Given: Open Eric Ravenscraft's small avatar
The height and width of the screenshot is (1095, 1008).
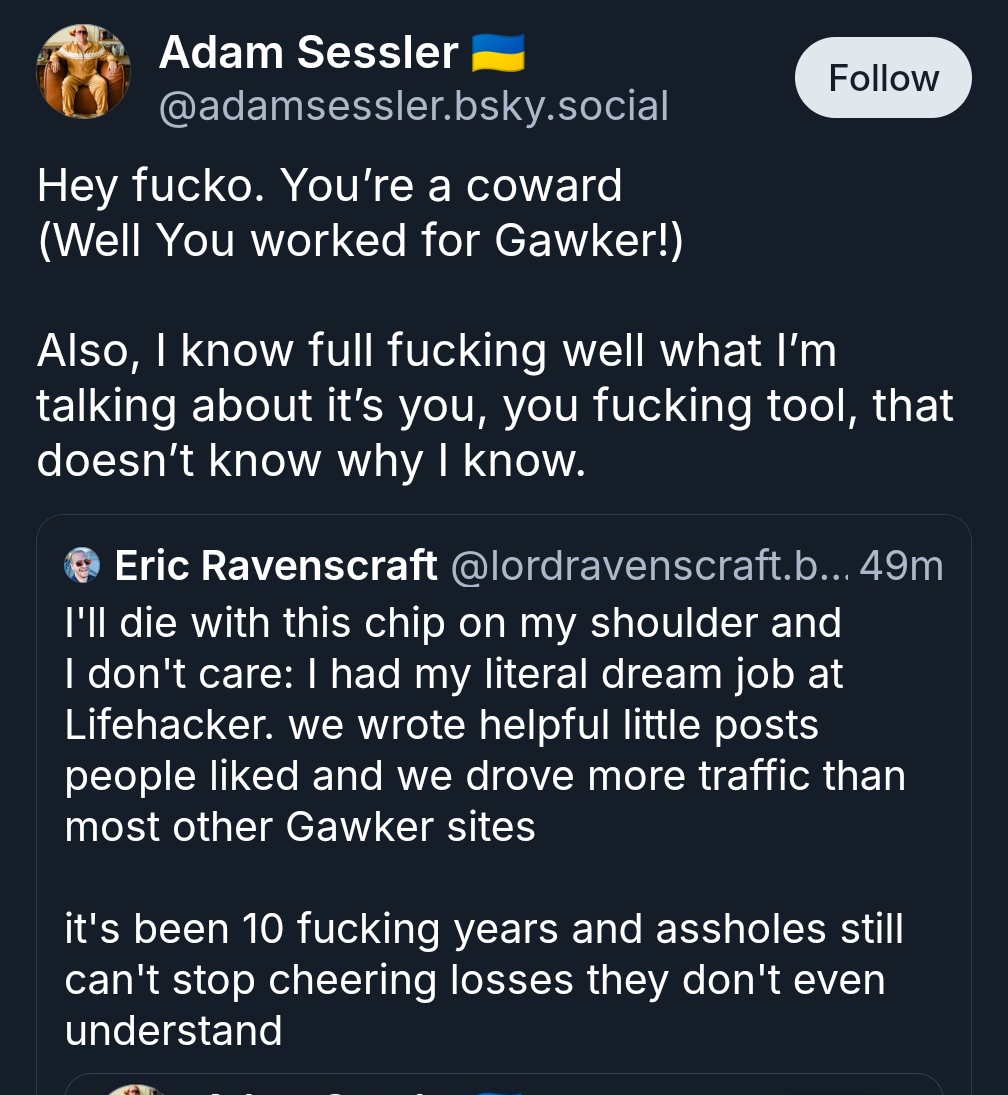Looking at the screenshot, I should coord(82,566).
